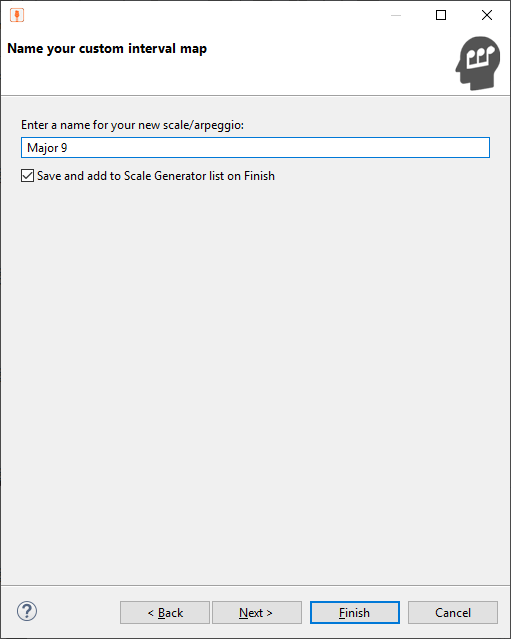Go to previous page with Back button
511x639 pixels.
pyautogui.click(x=165, y=613)
